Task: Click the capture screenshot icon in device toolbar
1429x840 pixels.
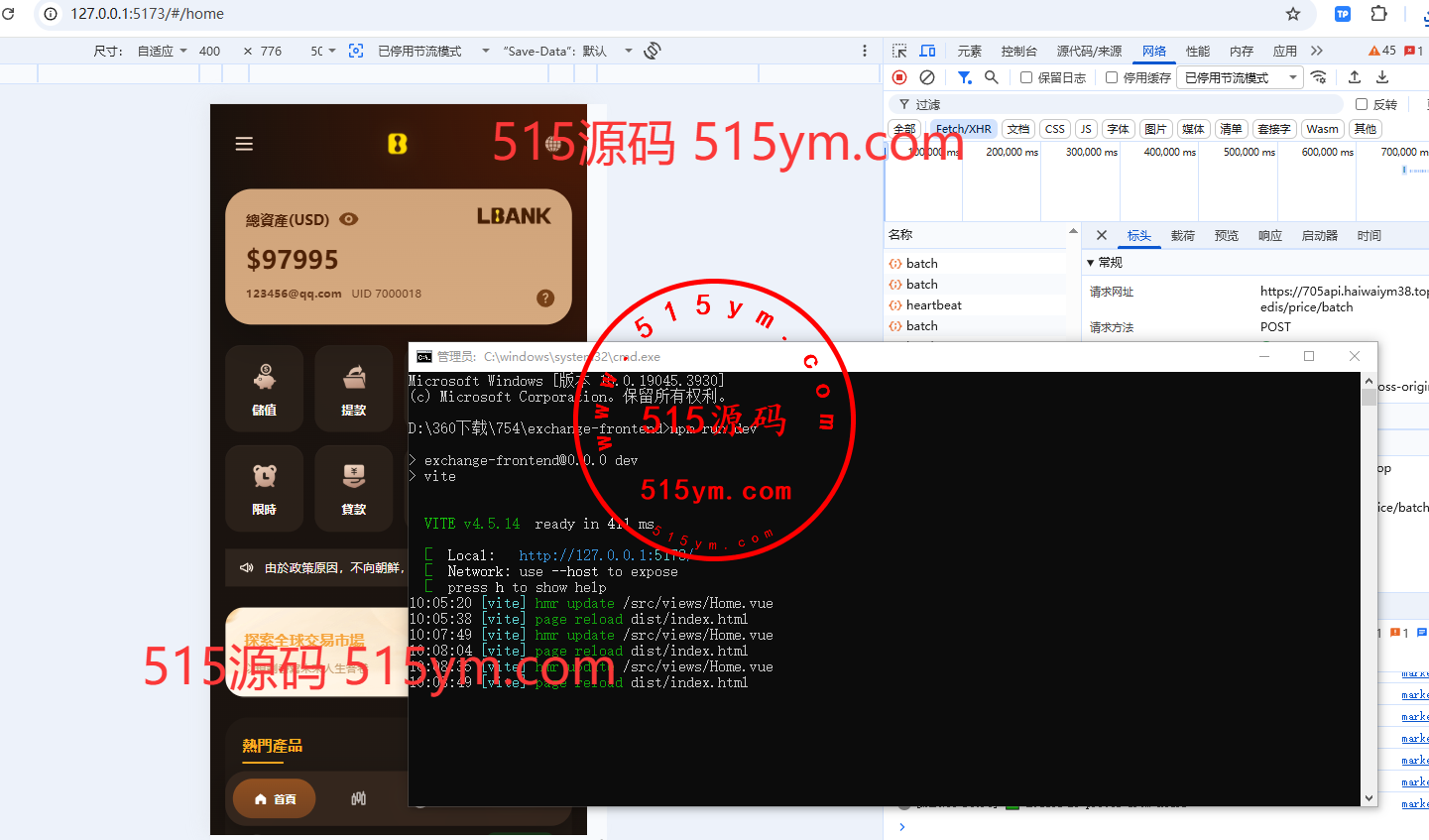Action: [356, 51]
